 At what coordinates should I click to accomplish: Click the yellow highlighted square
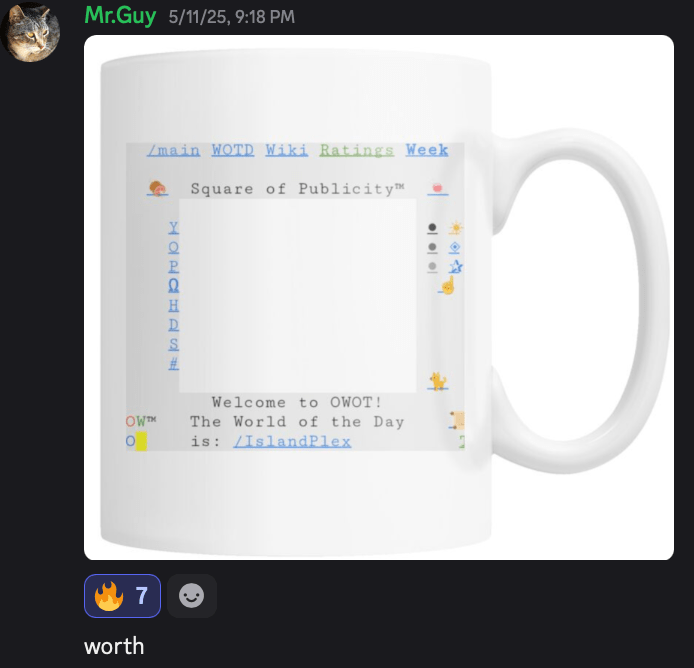141,441
